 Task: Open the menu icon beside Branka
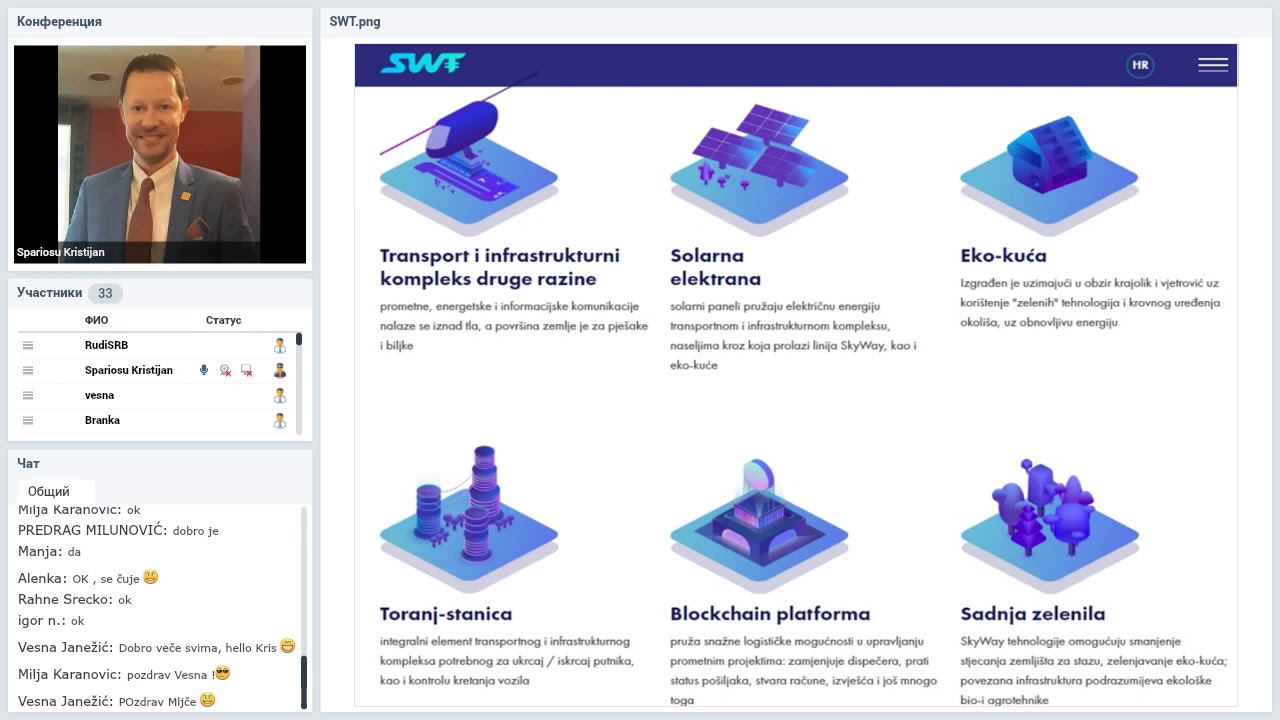coord(28,420)
